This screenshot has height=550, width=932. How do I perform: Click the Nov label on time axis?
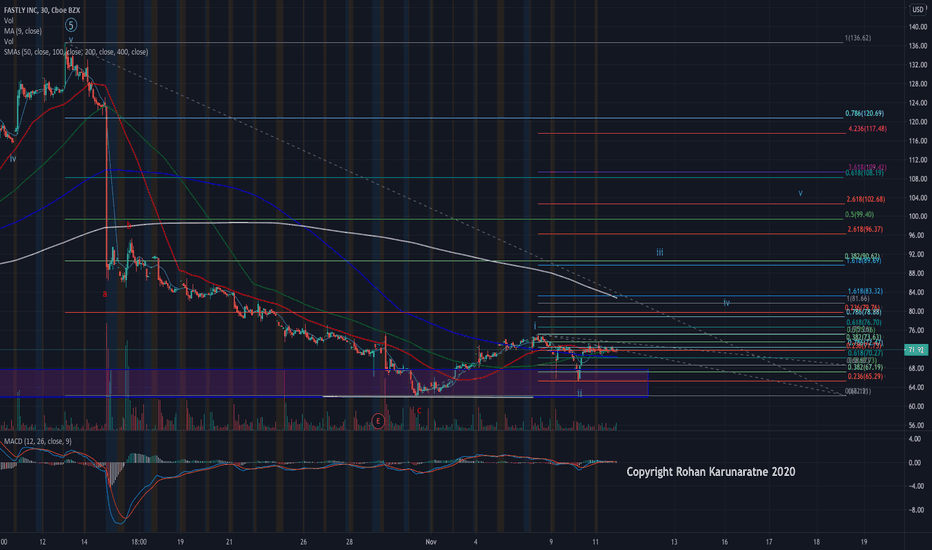coord(431,542)
